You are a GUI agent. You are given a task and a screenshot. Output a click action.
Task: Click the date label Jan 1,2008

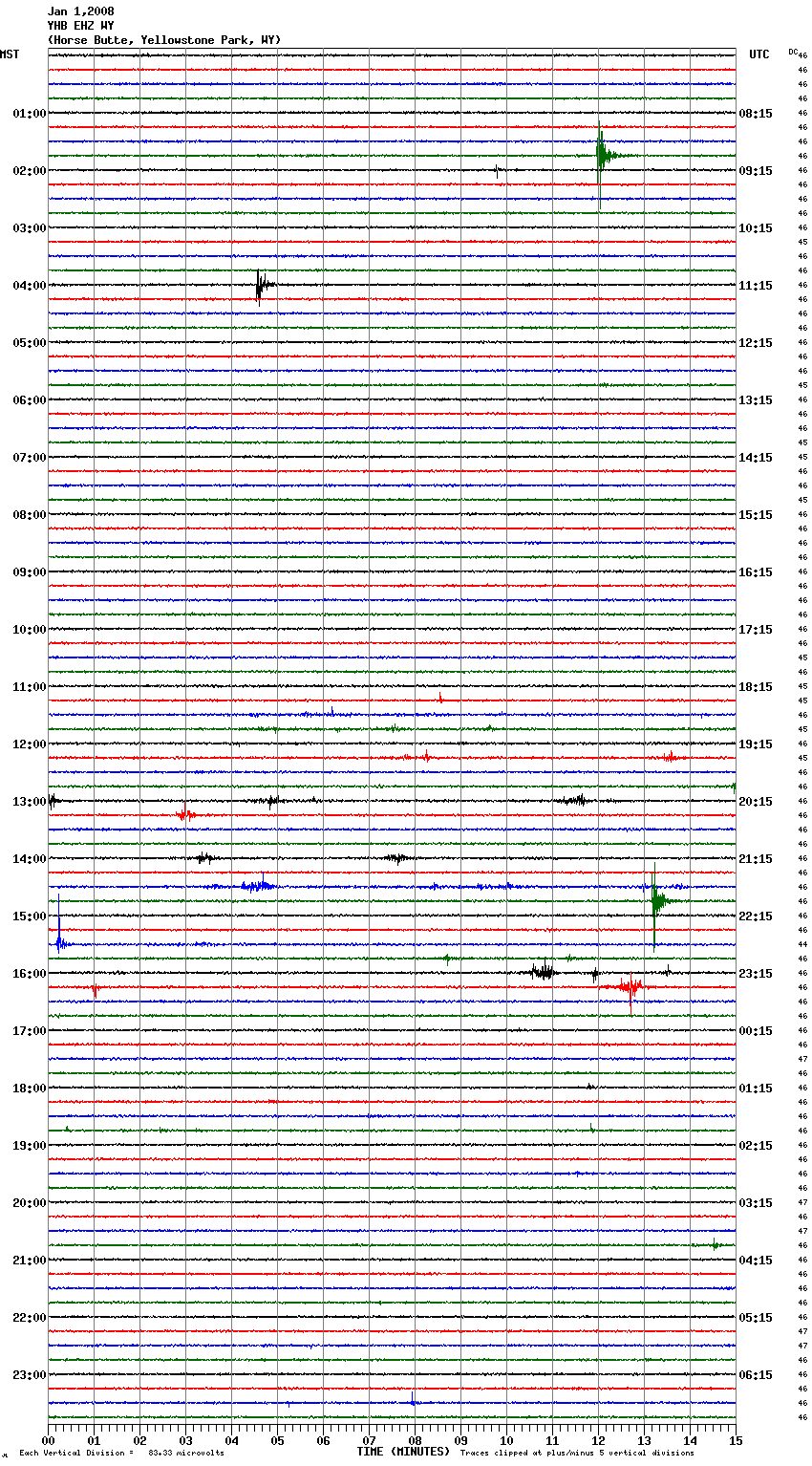tap(80, 11)
